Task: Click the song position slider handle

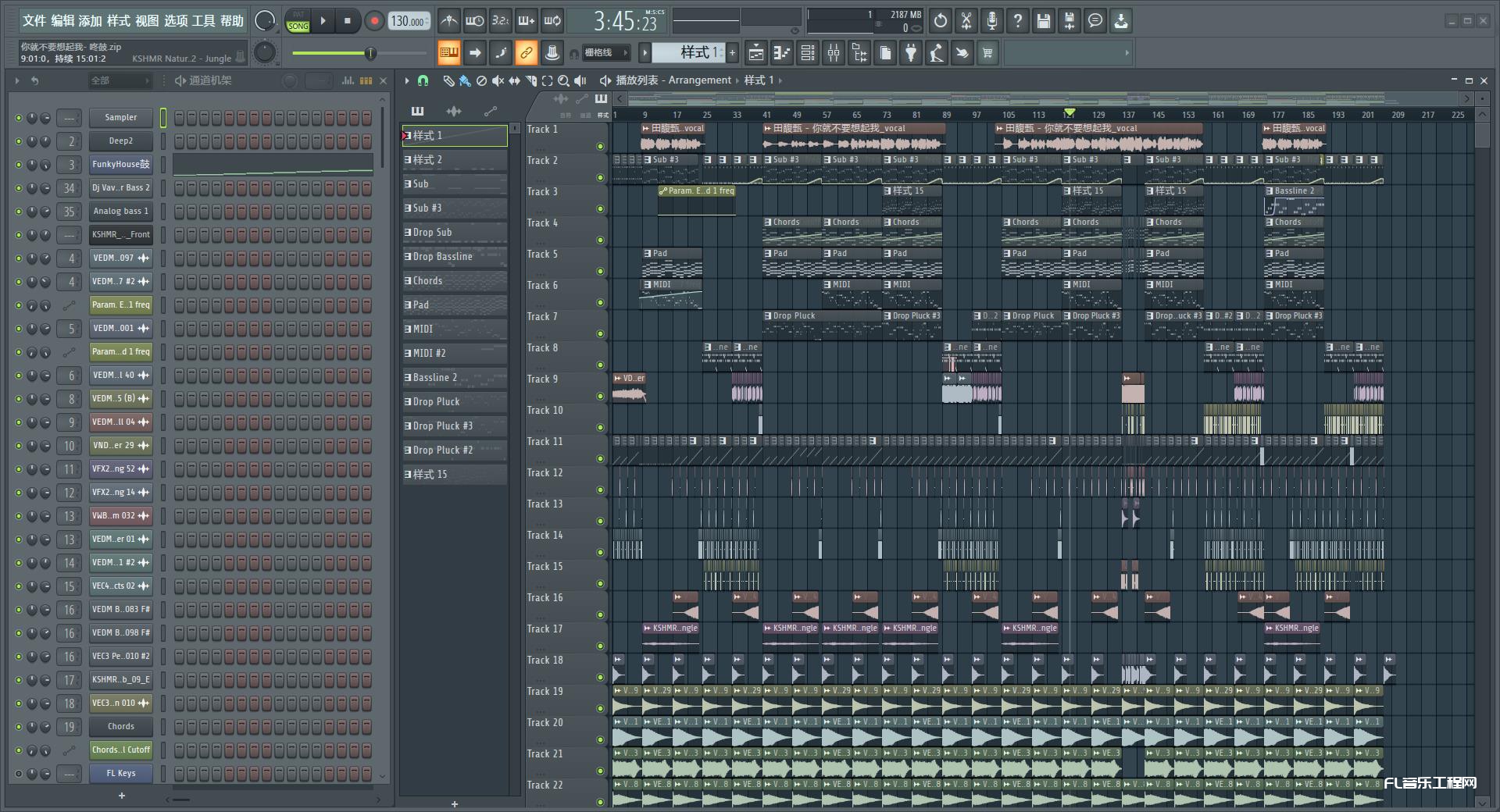Action: coord(371,53)
